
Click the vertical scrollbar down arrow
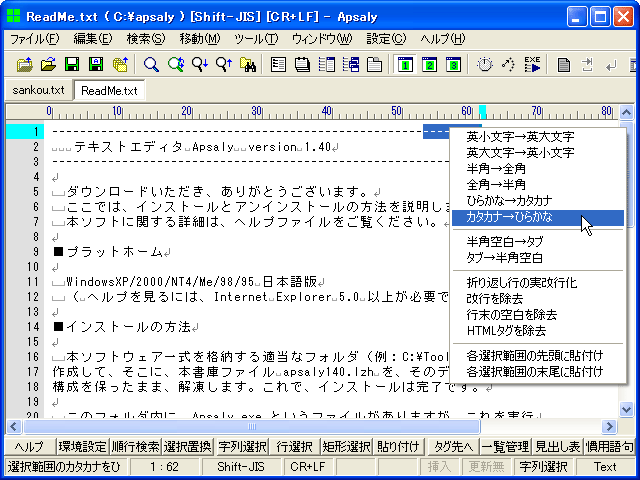[x=627, y=410]
